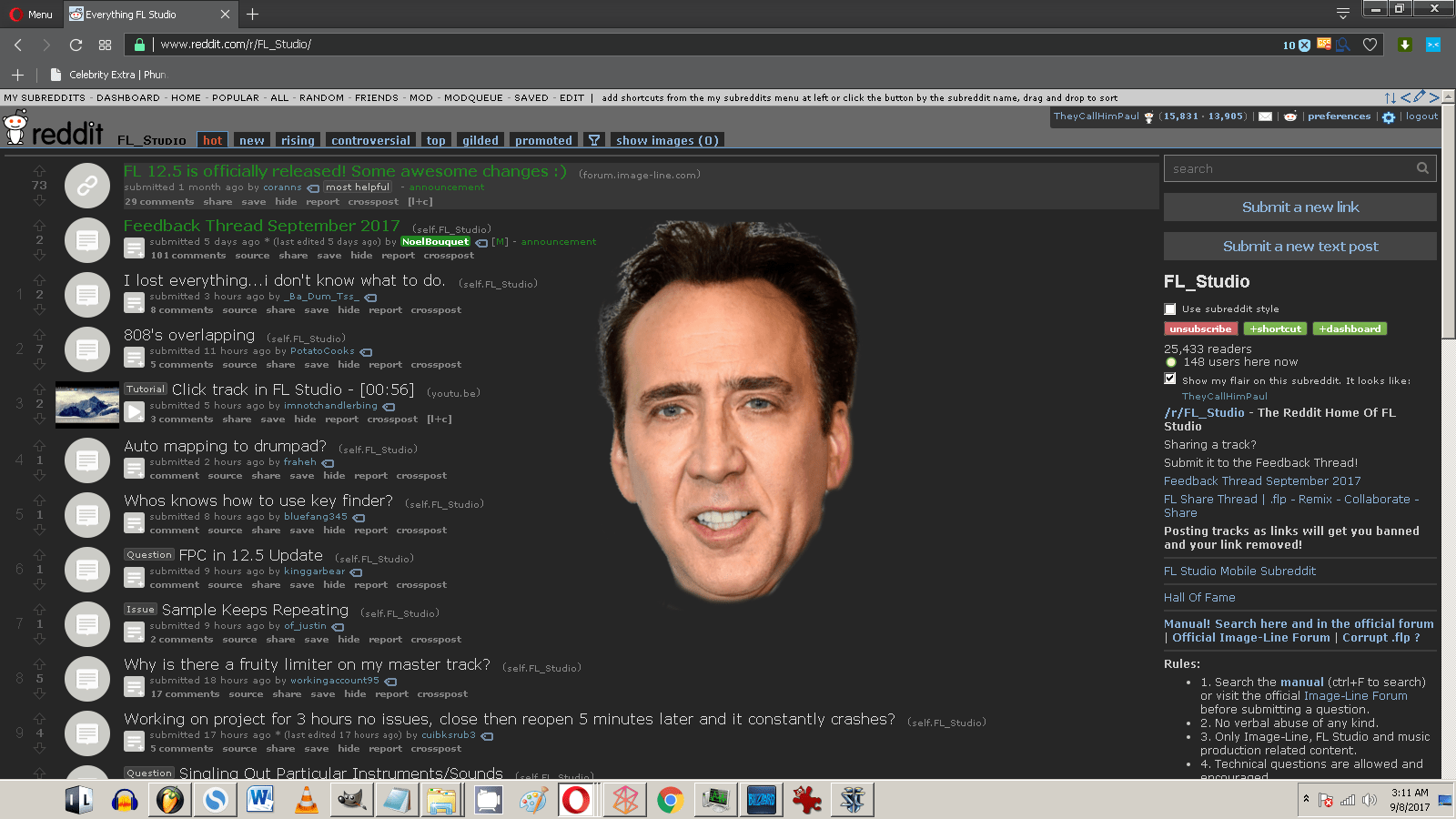Click the user tag icon next to corarnns
The image size is (1456, 819).
[x=313, y=188]
